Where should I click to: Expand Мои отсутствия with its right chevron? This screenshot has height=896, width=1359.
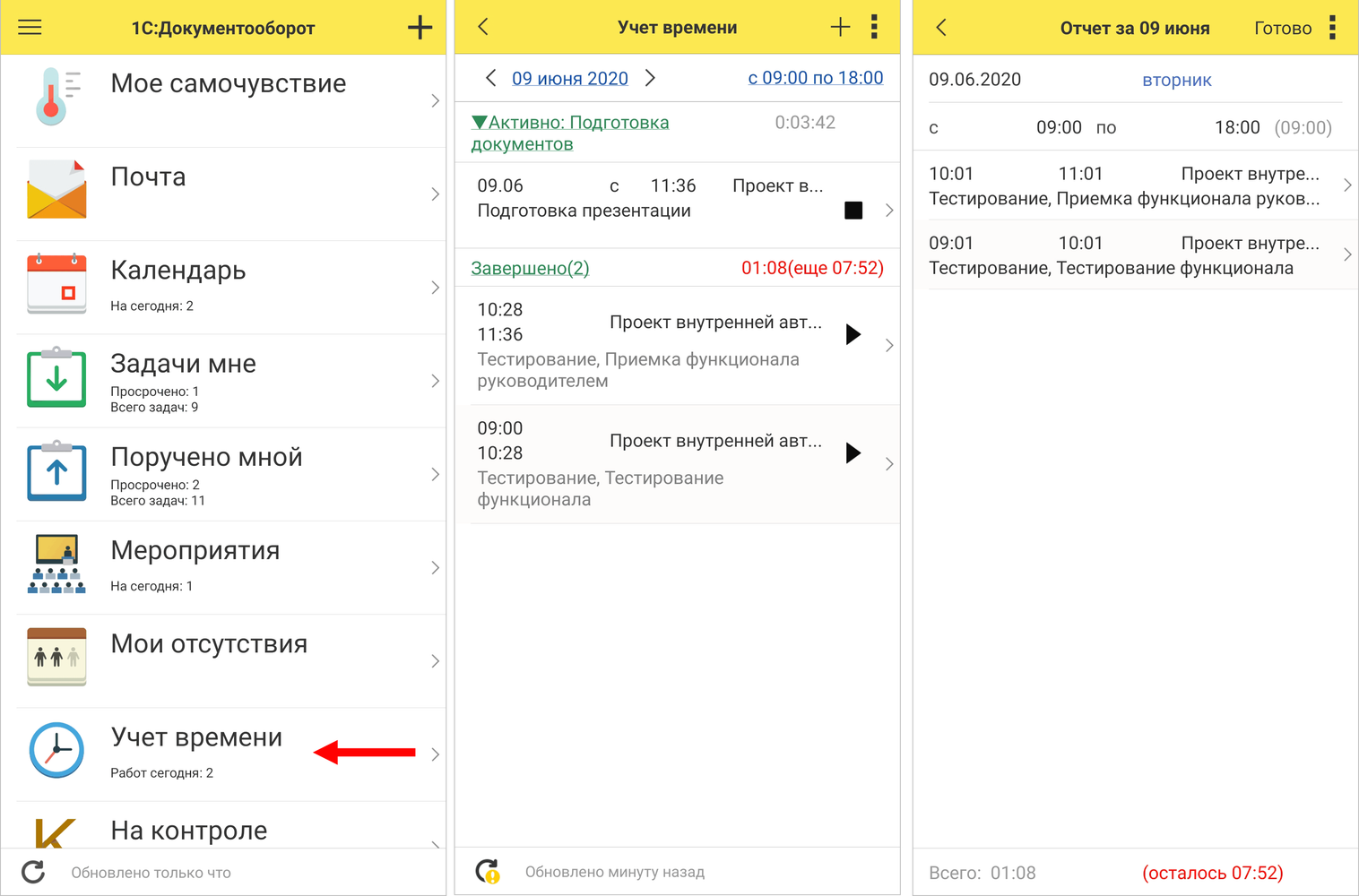(435, 660)
